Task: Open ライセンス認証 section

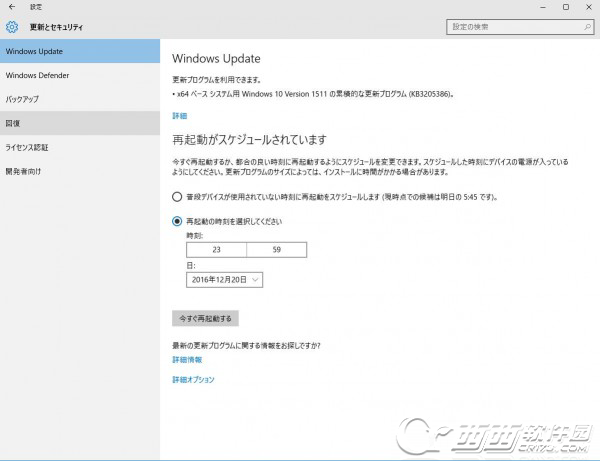Action: (80, 147)
